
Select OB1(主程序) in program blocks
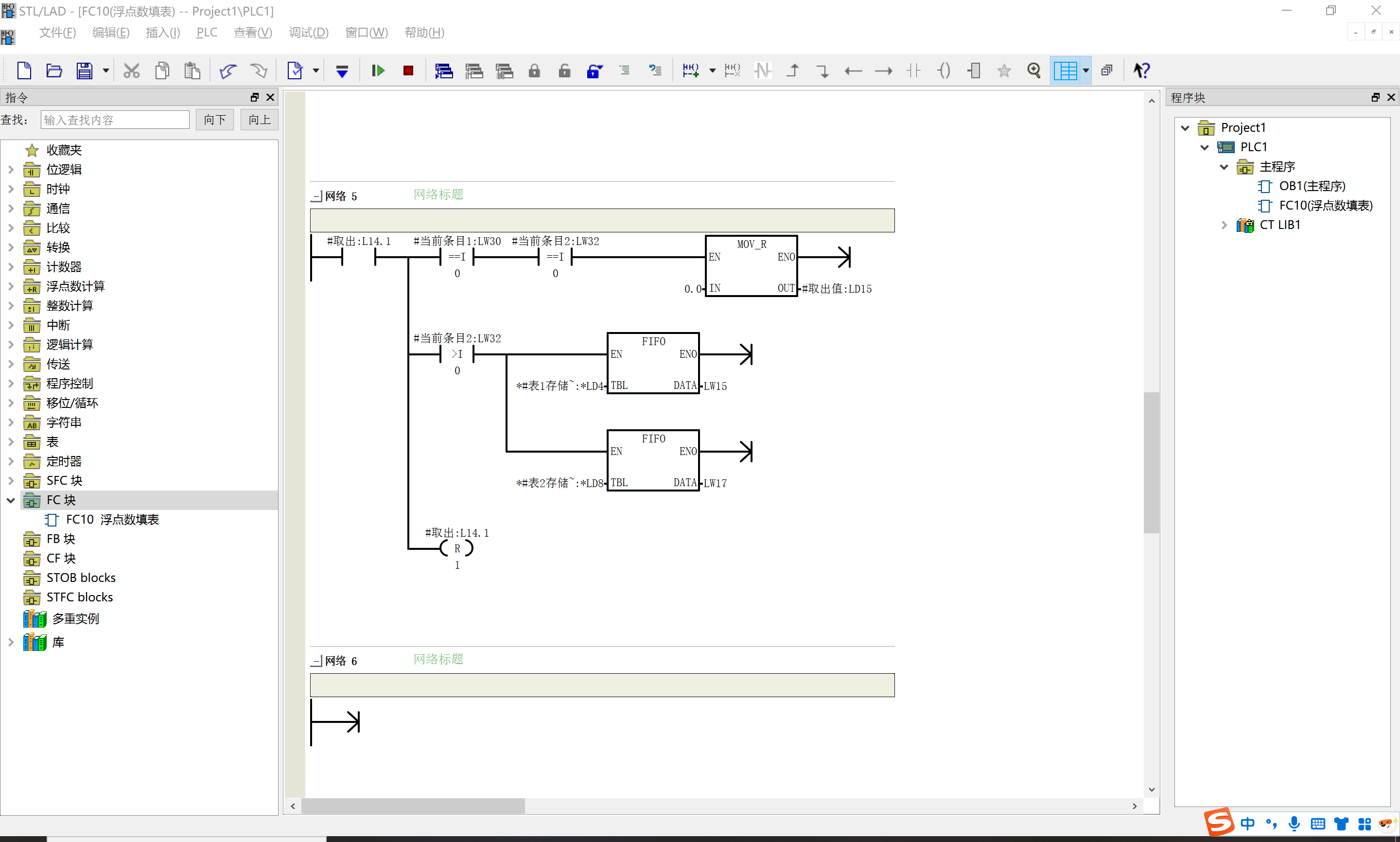(x=1312, y=186)
